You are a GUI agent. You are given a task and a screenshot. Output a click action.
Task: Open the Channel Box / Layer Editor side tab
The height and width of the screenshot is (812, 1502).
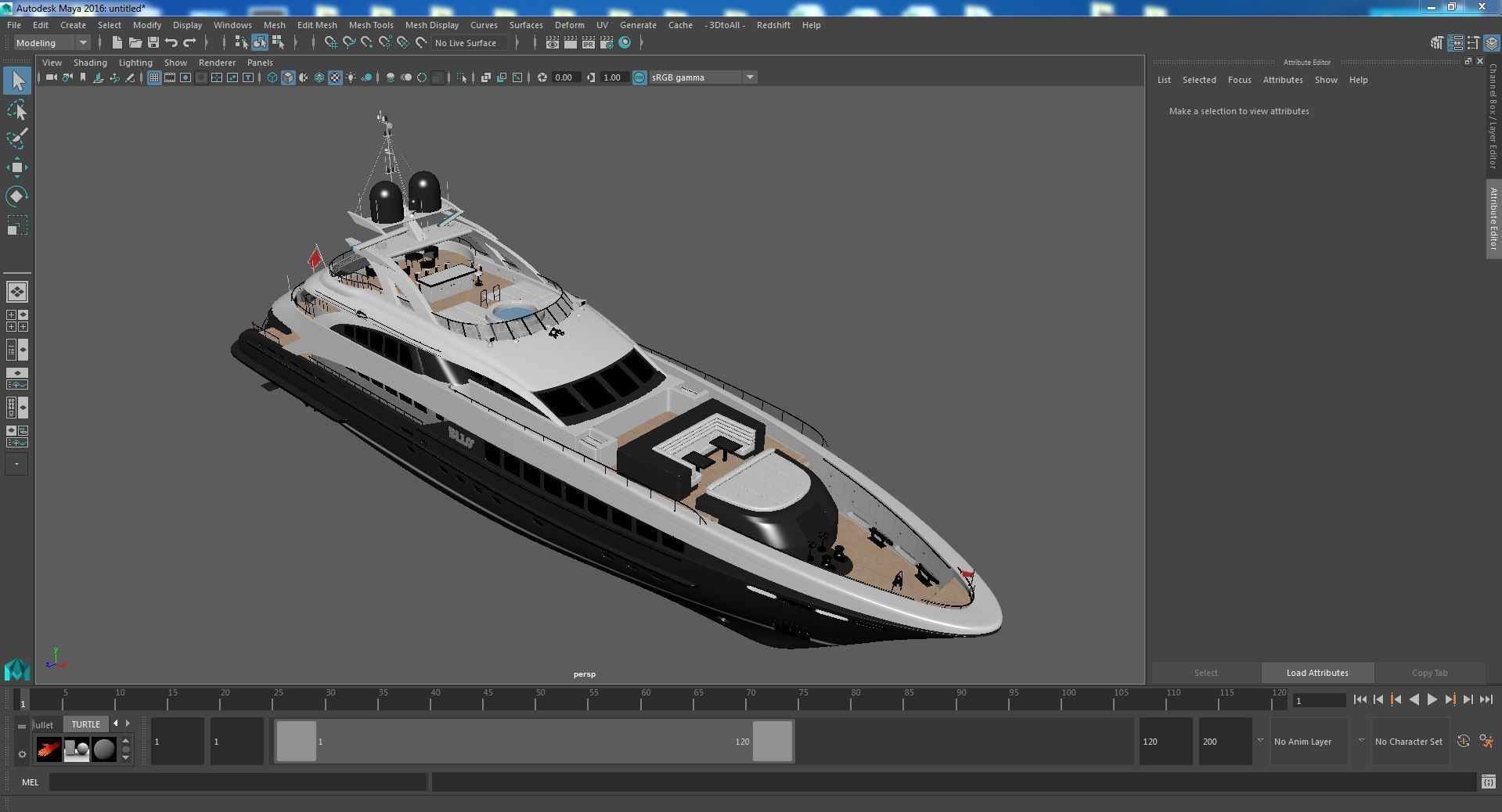pos(1493,116)
